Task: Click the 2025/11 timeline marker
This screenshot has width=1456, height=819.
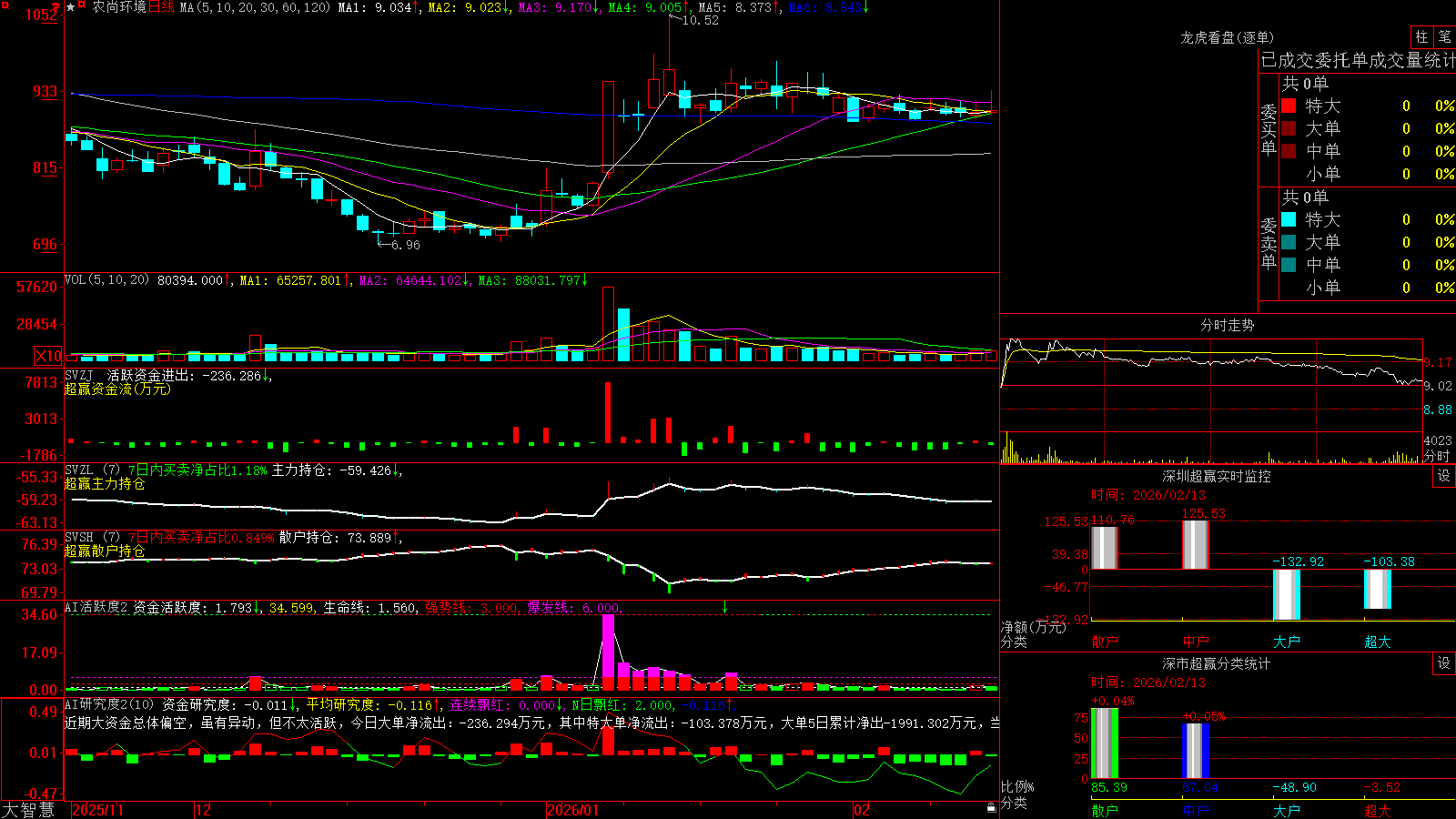Action: [97, 810]
